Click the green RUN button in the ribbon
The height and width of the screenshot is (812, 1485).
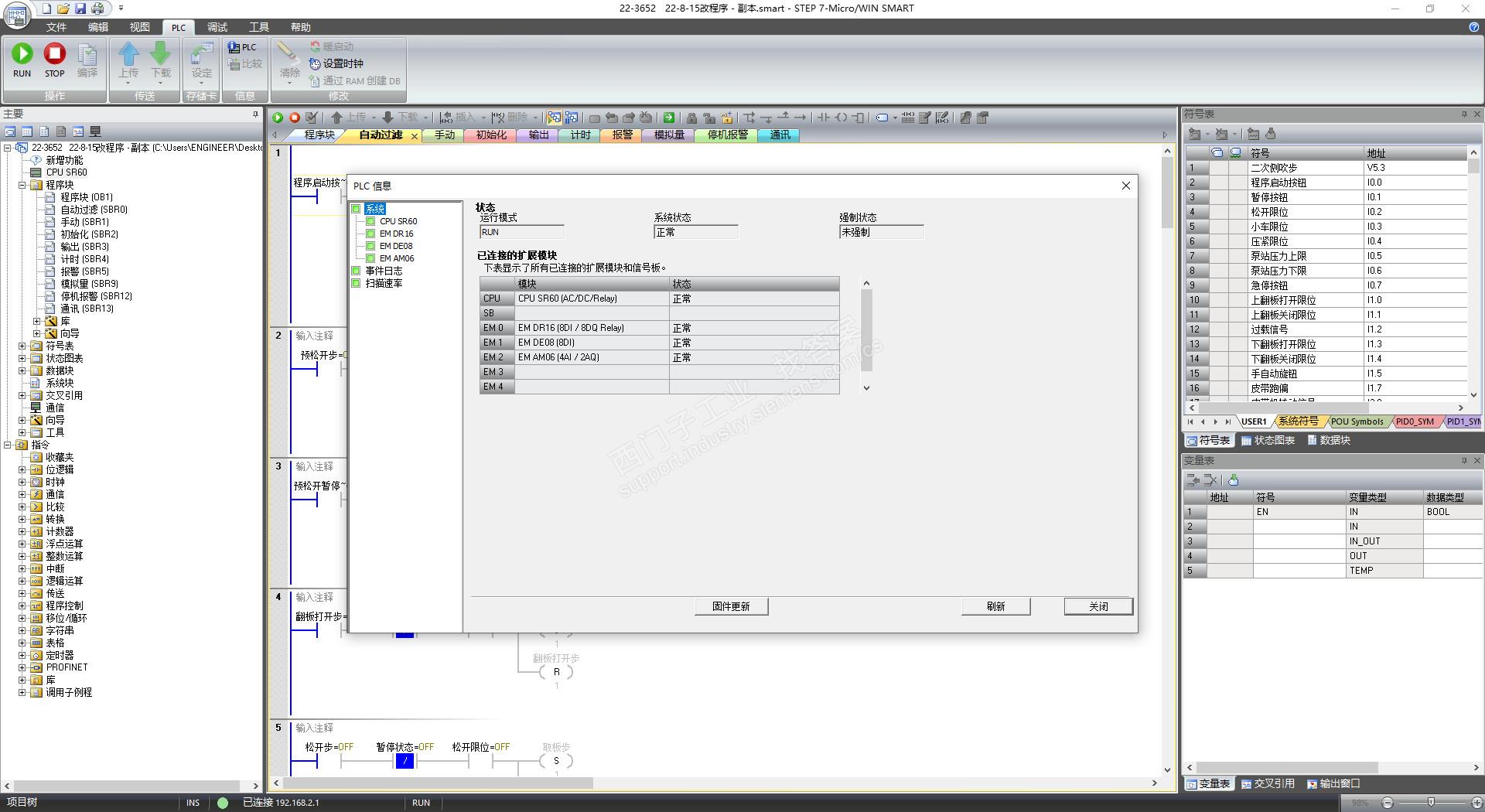tap(22, 60)
